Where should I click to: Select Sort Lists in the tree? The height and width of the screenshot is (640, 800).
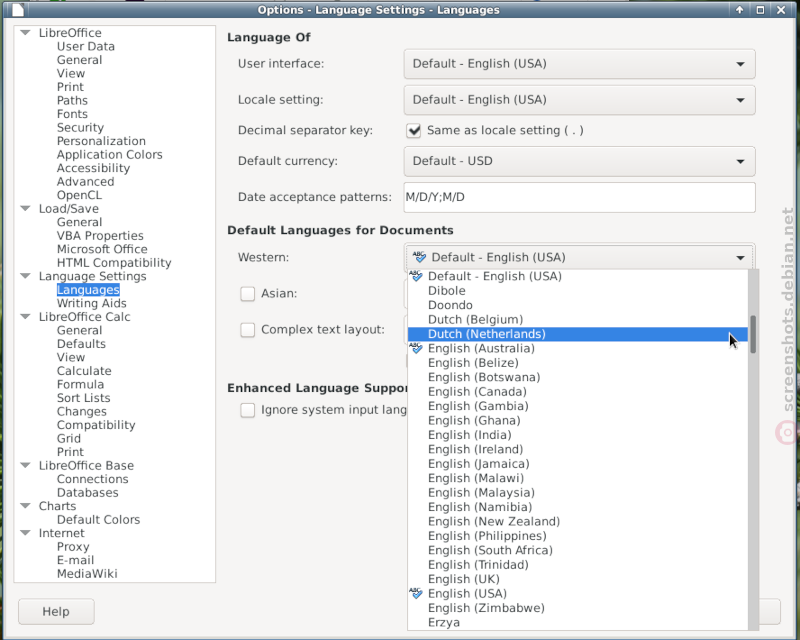coord(83,398)
